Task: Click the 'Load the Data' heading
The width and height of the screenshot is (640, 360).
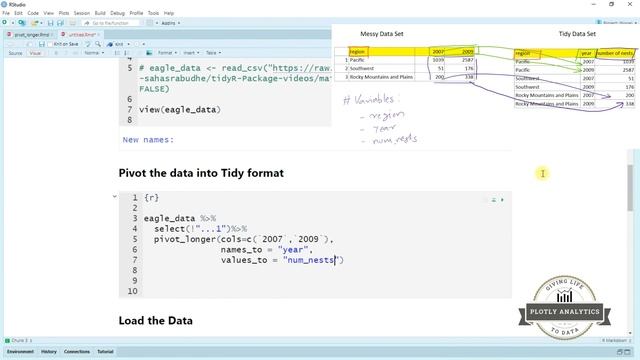Action: (156, 320)
